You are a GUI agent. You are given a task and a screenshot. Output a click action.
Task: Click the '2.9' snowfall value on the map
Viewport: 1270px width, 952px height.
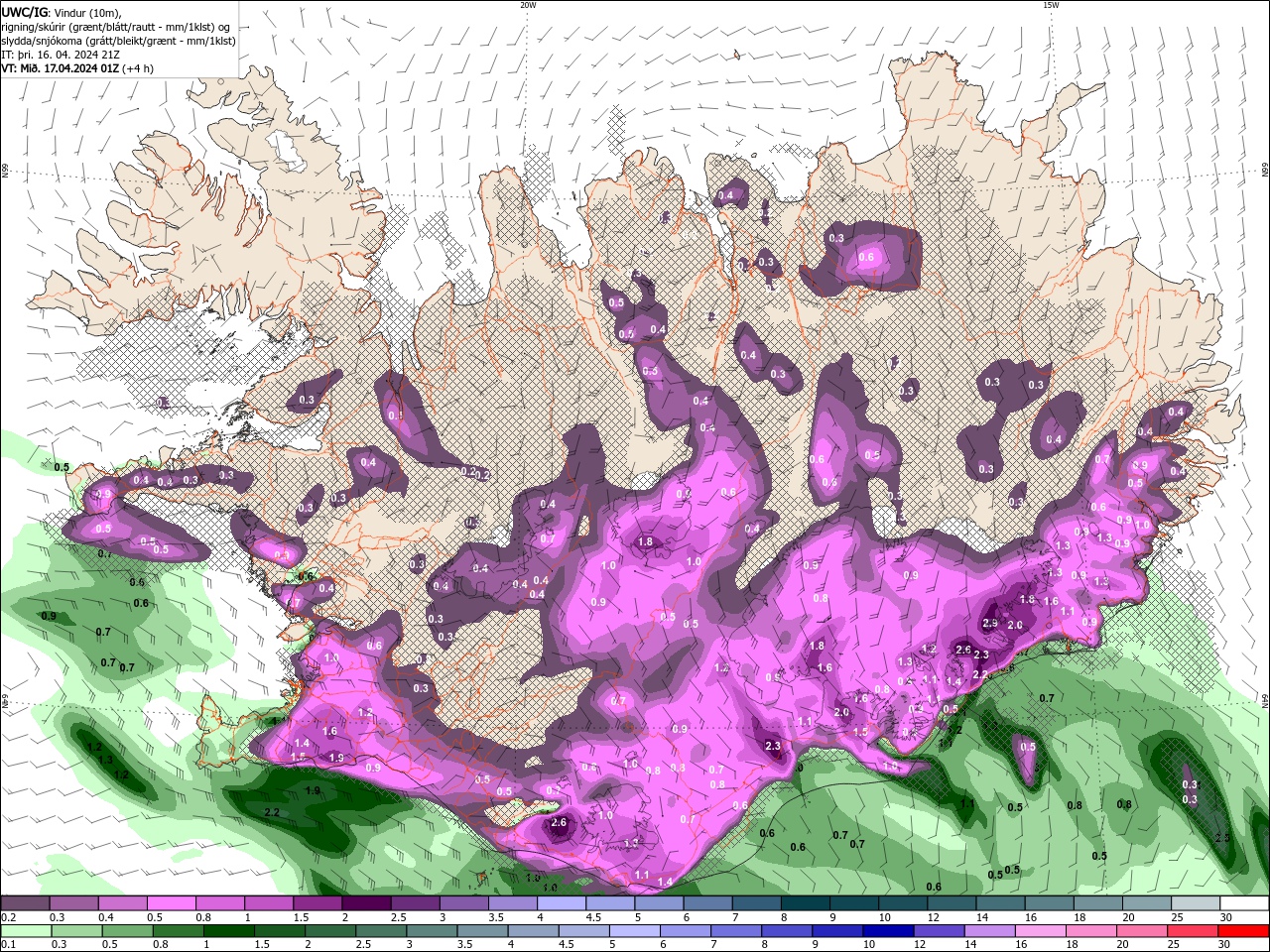989,623
